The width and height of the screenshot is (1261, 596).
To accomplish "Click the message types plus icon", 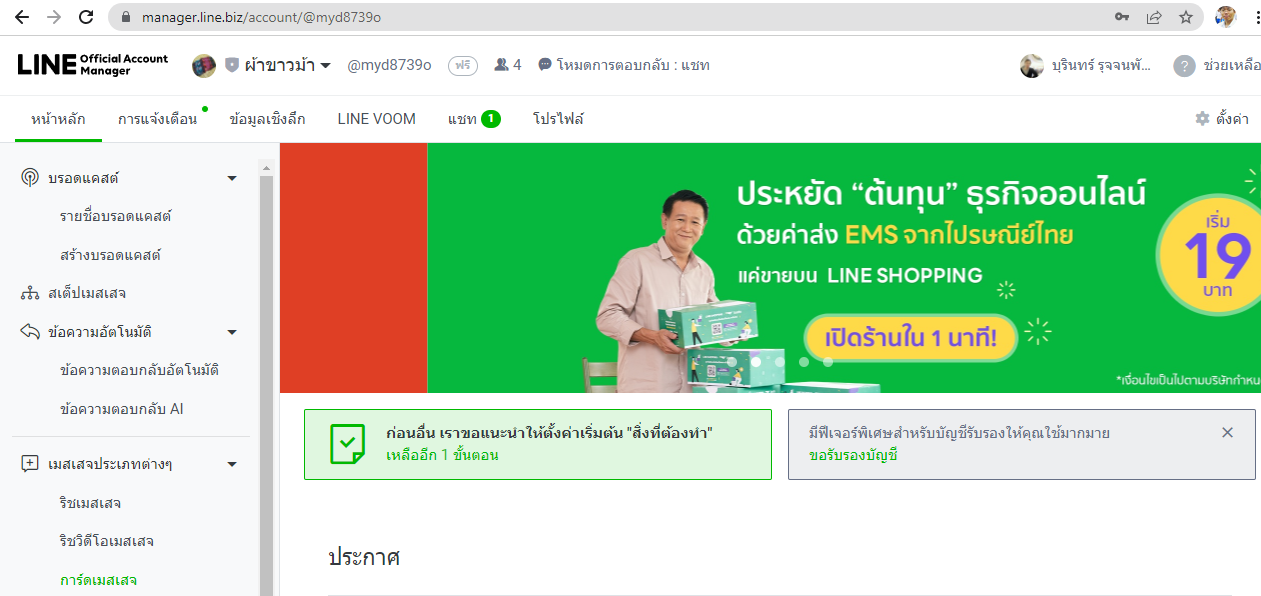I will tap(30, 464).
